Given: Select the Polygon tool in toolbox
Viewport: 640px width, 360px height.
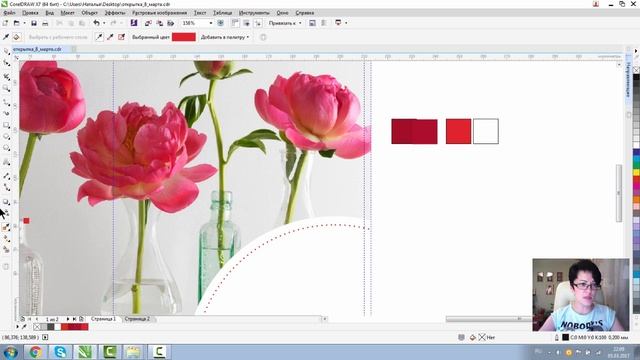Looking at the screenshot, I should click(x=6, y=148).
